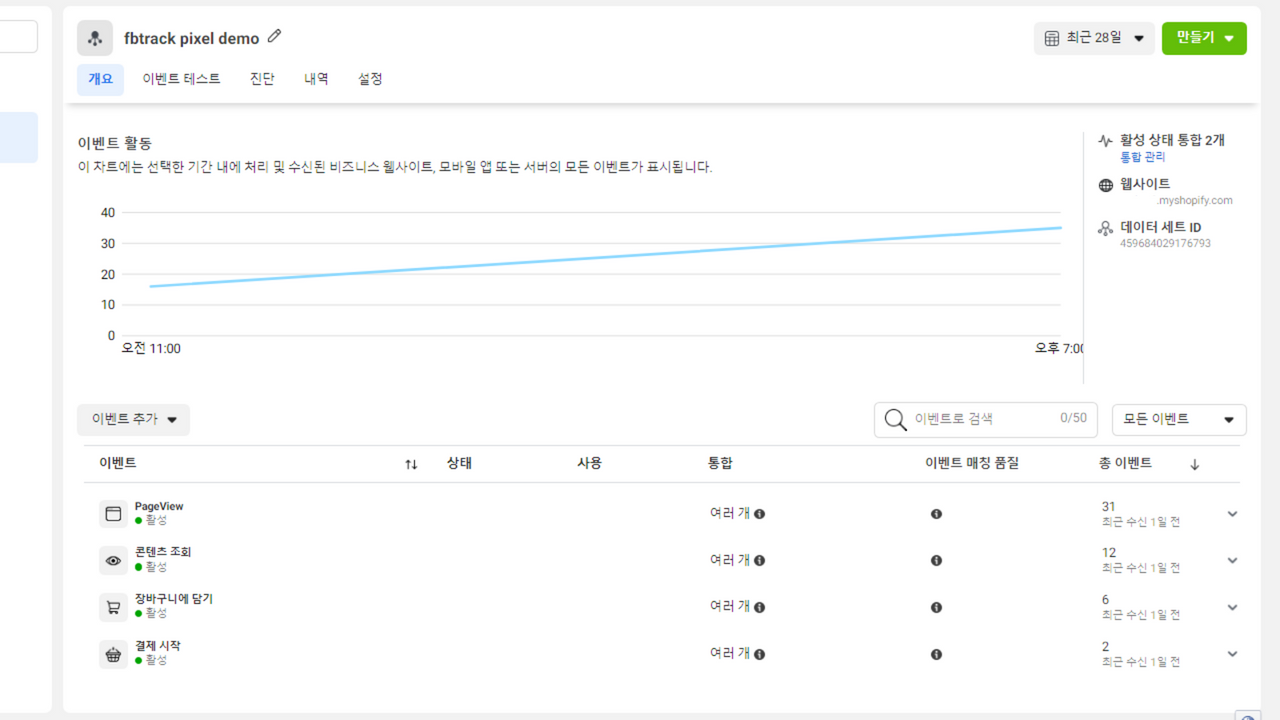The image size is (1280, 720).
Task: Click the pixel dataset icon beside fbtrack title
Action: [95, 38]
